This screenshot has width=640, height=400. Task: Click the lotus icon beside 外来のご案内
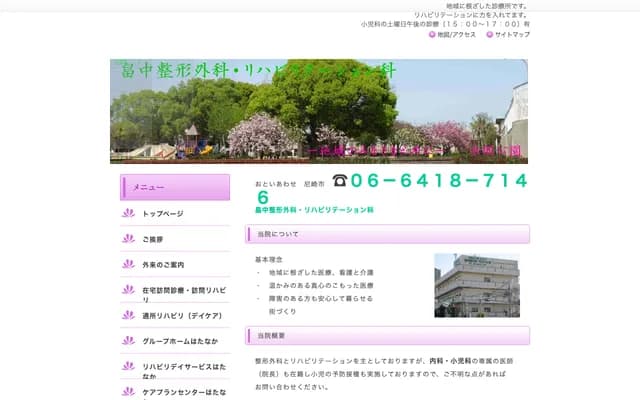(128, 264)
